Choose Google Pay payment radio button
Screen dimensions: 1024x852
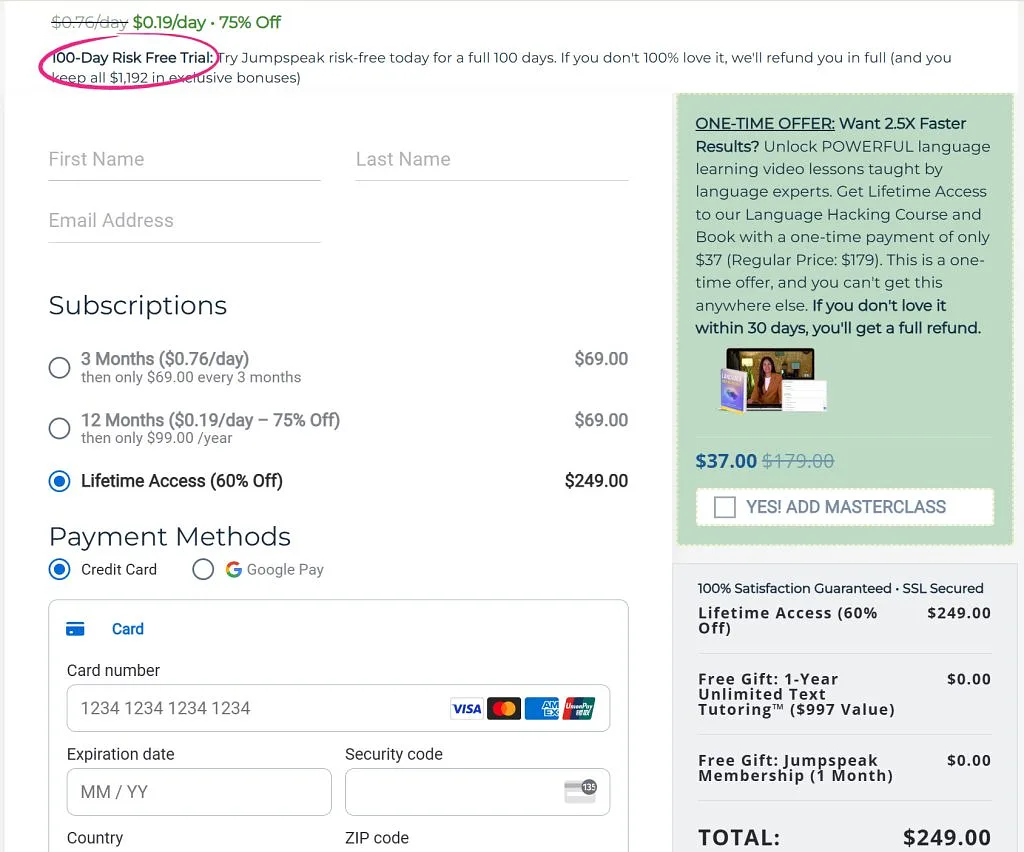(203, 569)
